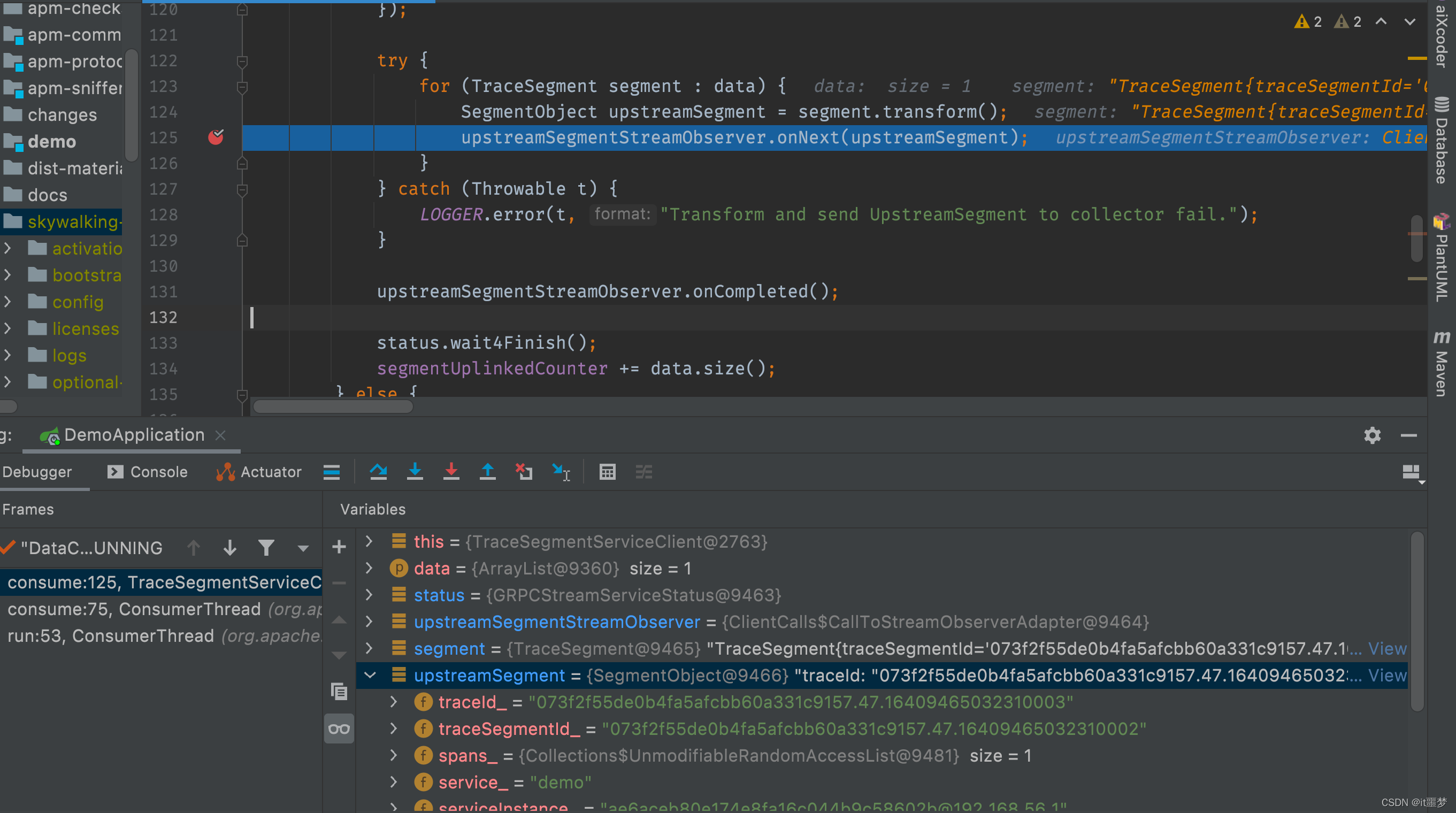Click the yellow warnings count indicator
1456x813 pixels.
(1308, 21)
